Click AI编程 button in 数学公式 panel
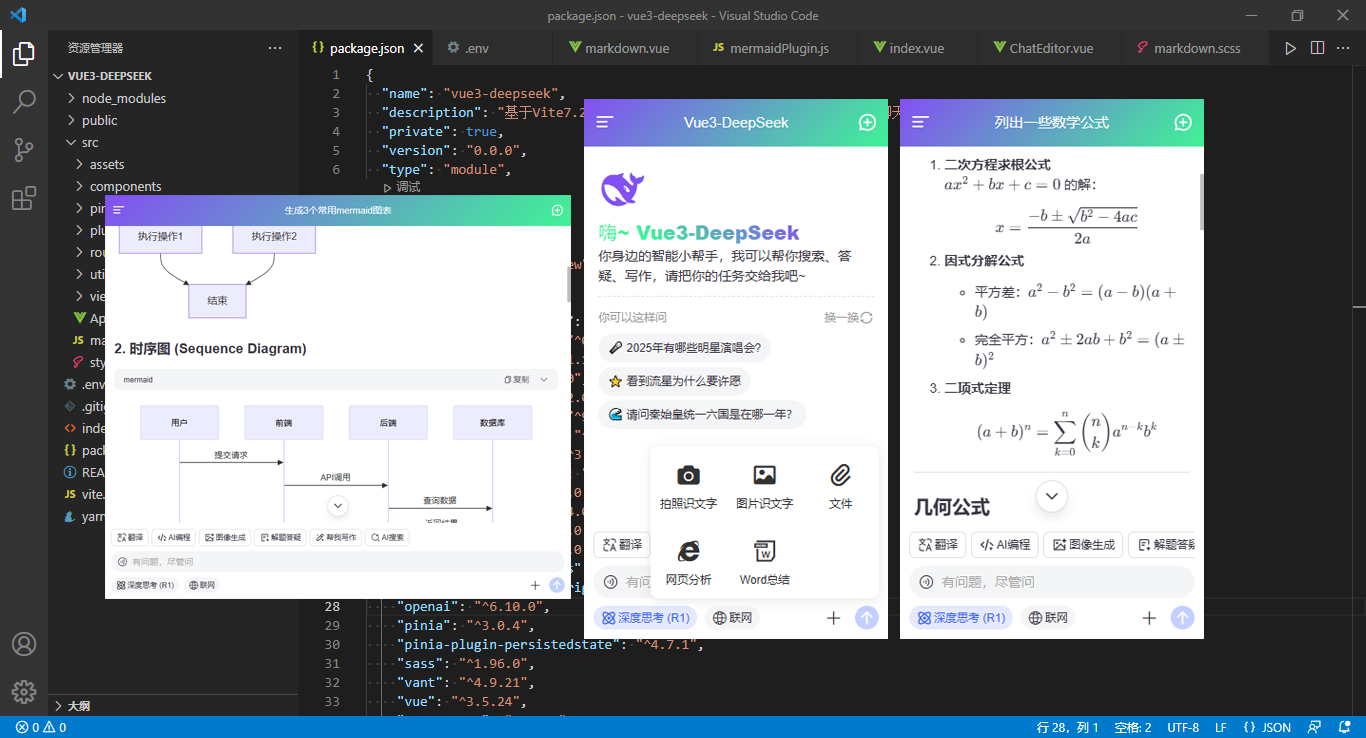This screenshot has width=1366, height=738. (1003, 545)
